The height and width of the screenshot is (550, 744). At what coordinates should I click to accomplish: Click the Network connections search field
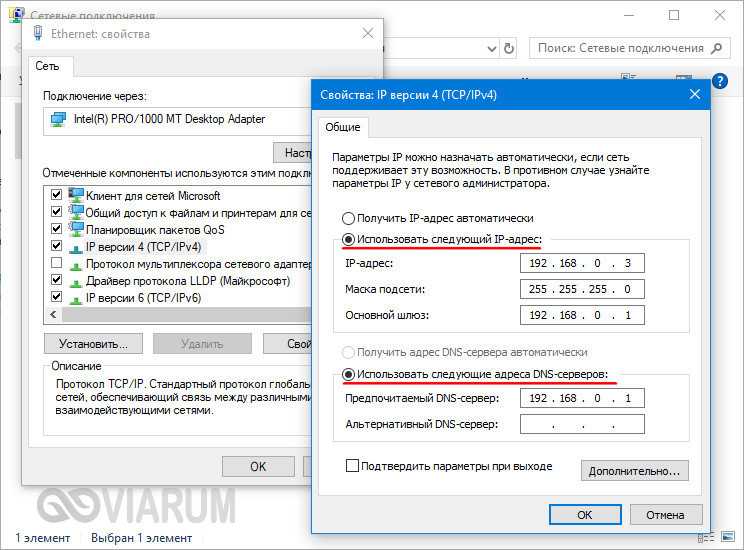[x=629, y=48]
